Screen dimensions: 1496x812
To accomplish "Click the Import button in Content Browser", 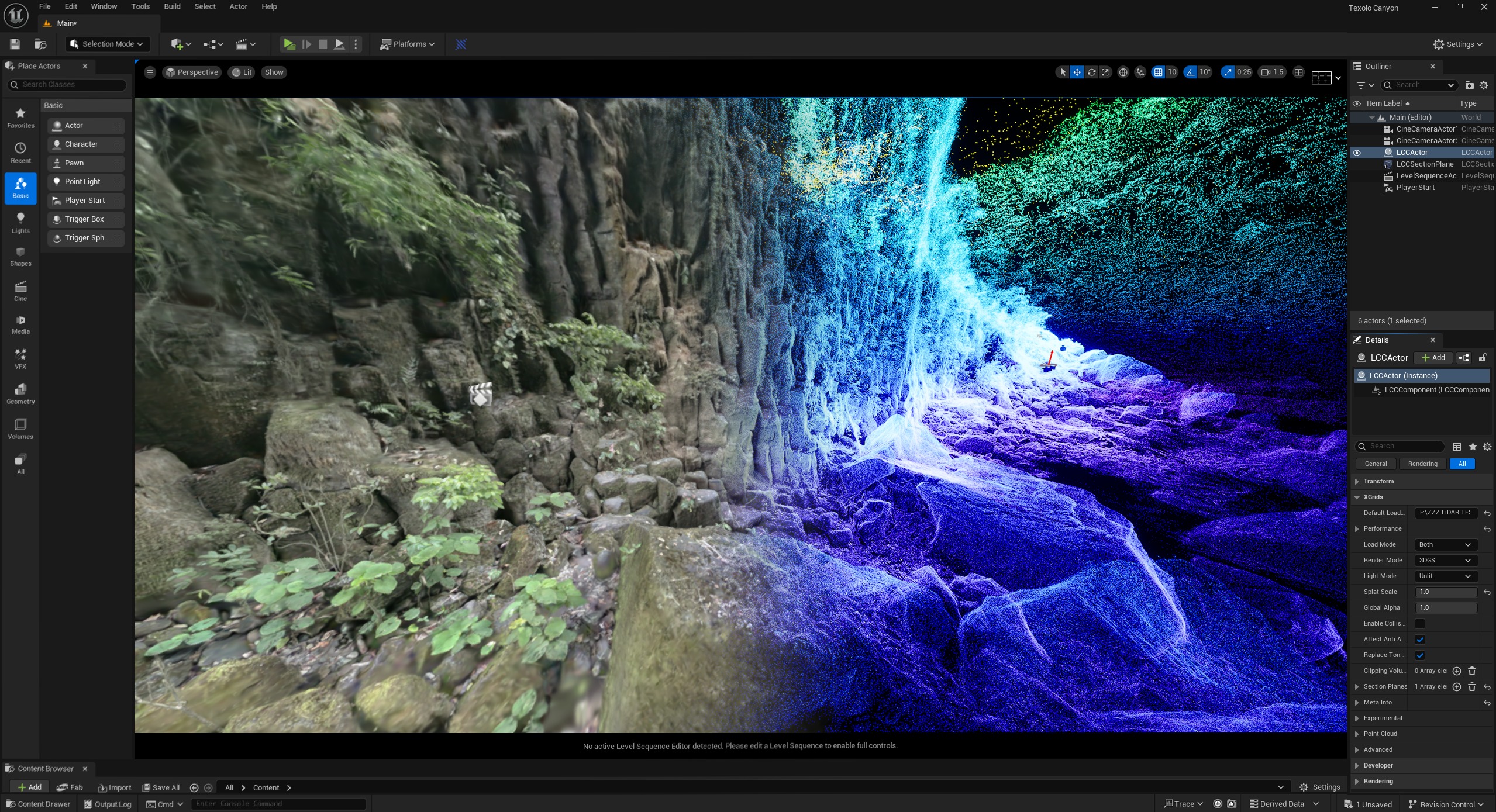I will [x=115, y=787].
